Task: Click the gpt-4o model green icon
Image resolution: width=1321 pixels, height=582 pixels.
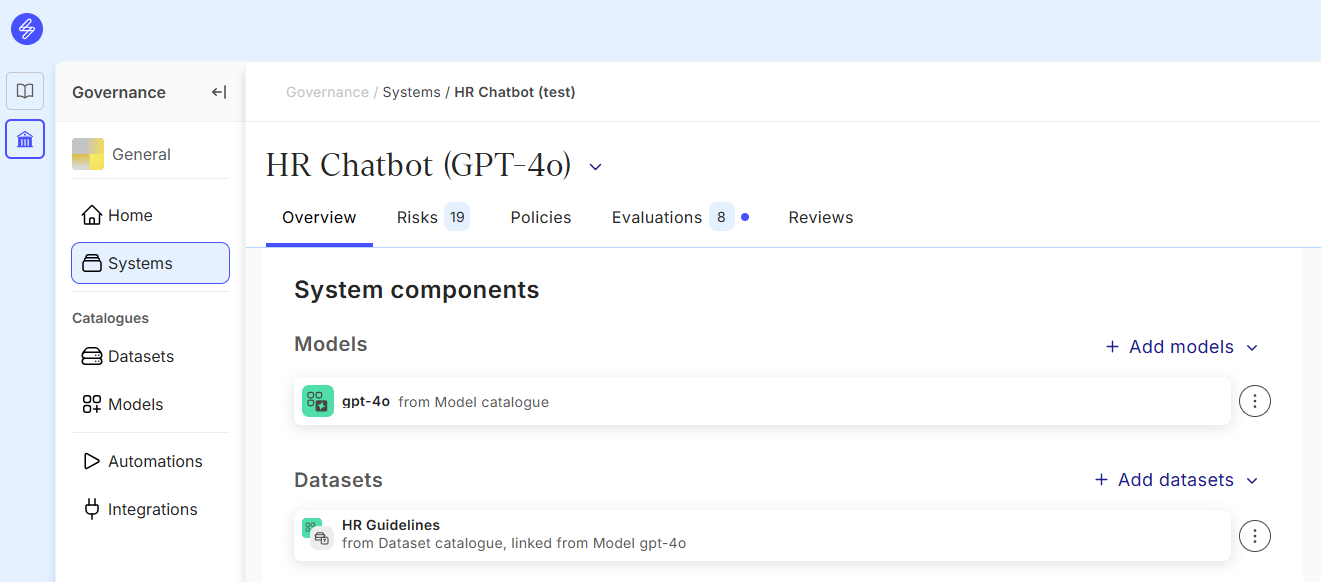Action: click(x=318, y=401)
